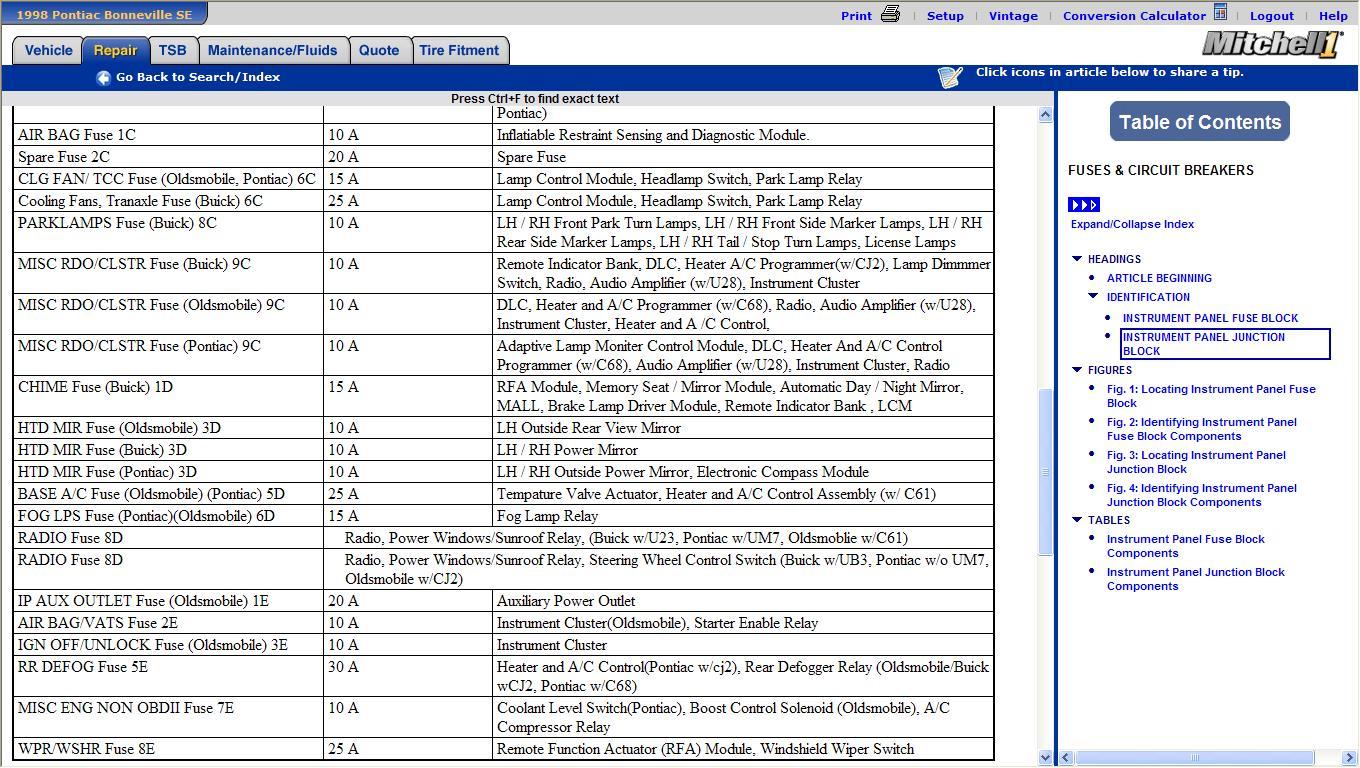
Task: Click the share-a-tip notepad icon
Action: tap(950, 76)
